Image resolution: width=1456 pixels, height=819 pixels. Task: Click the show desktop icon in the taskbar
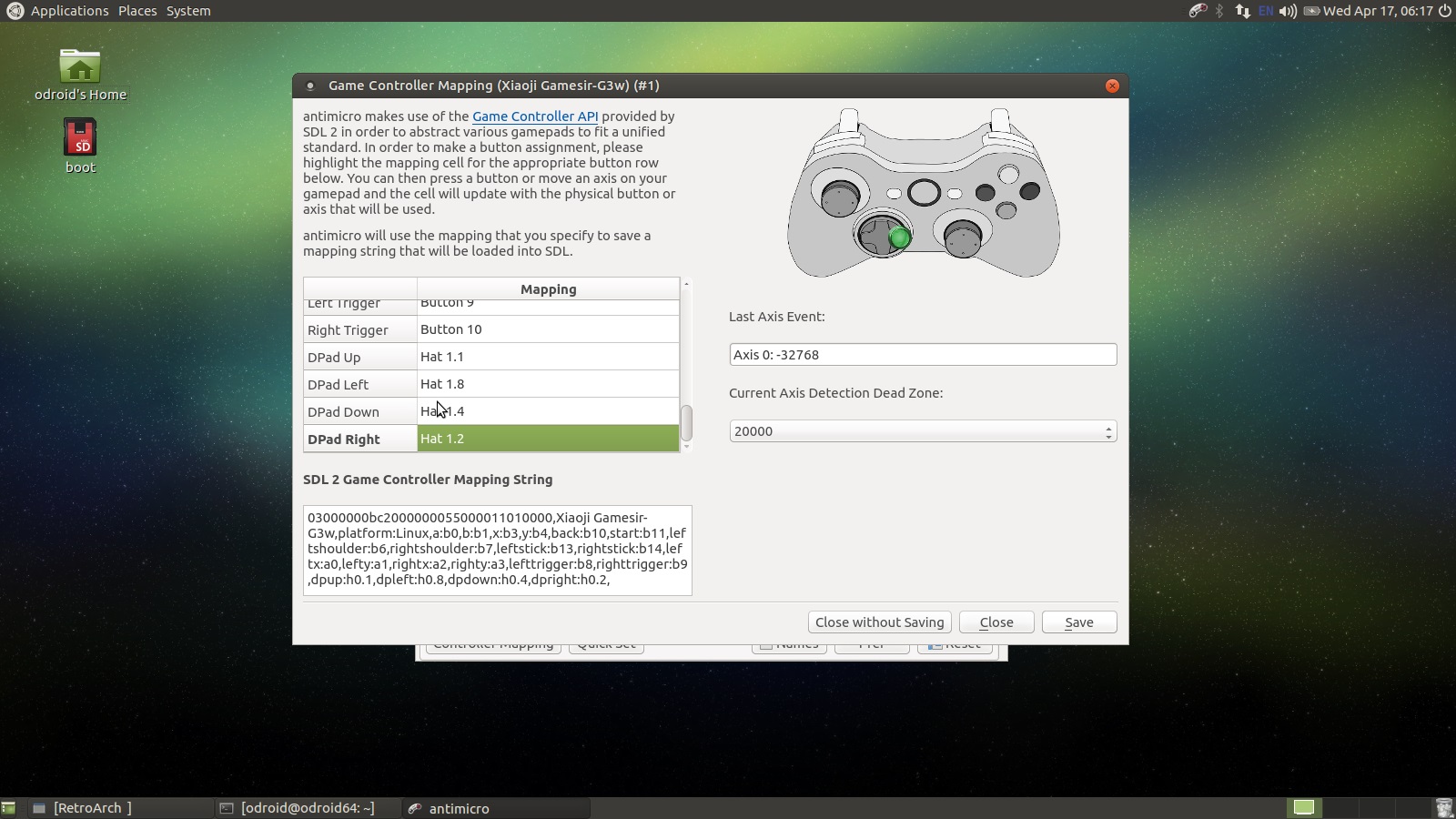coord(9,808)
